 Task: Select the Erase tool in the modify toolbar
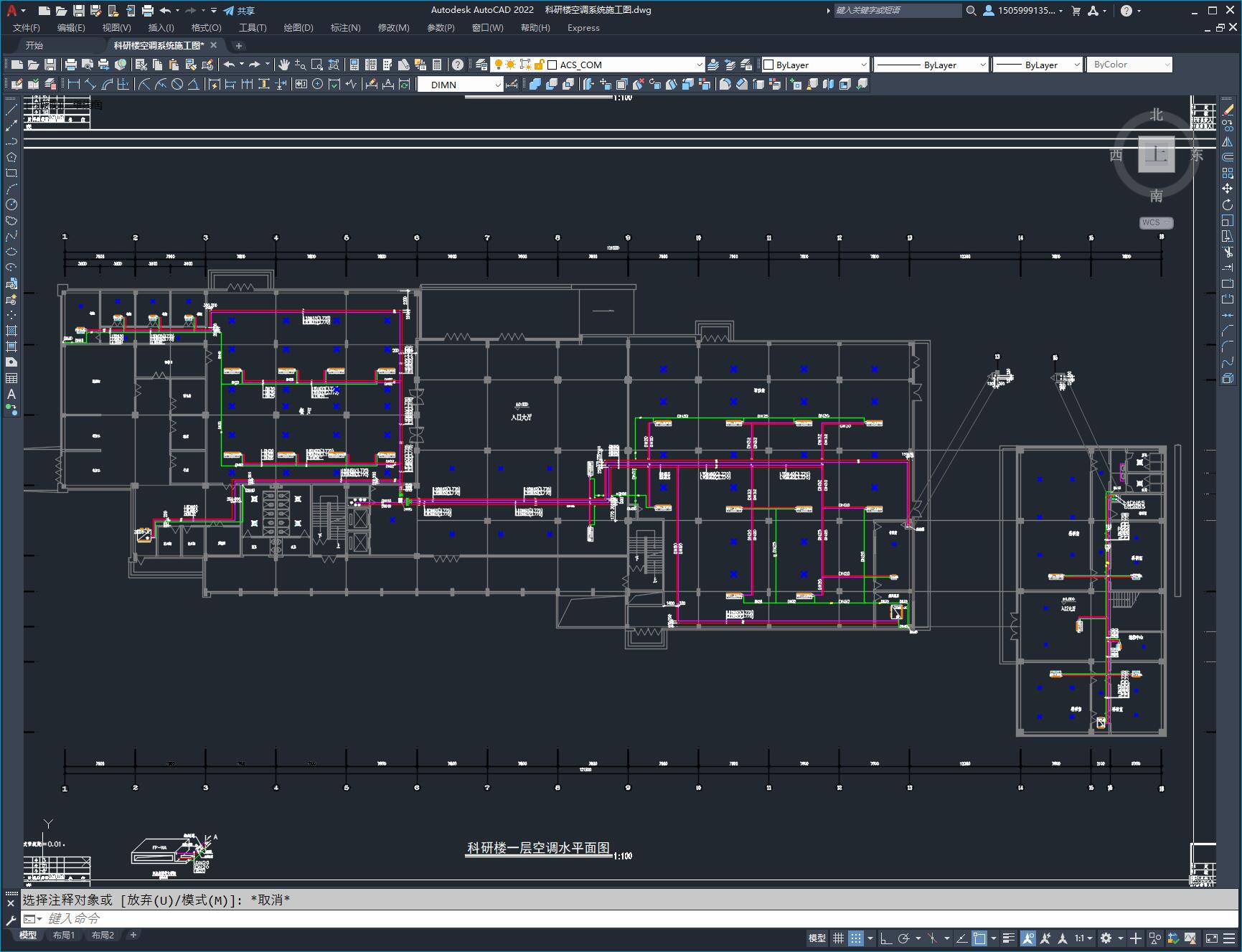point(1228,110)
